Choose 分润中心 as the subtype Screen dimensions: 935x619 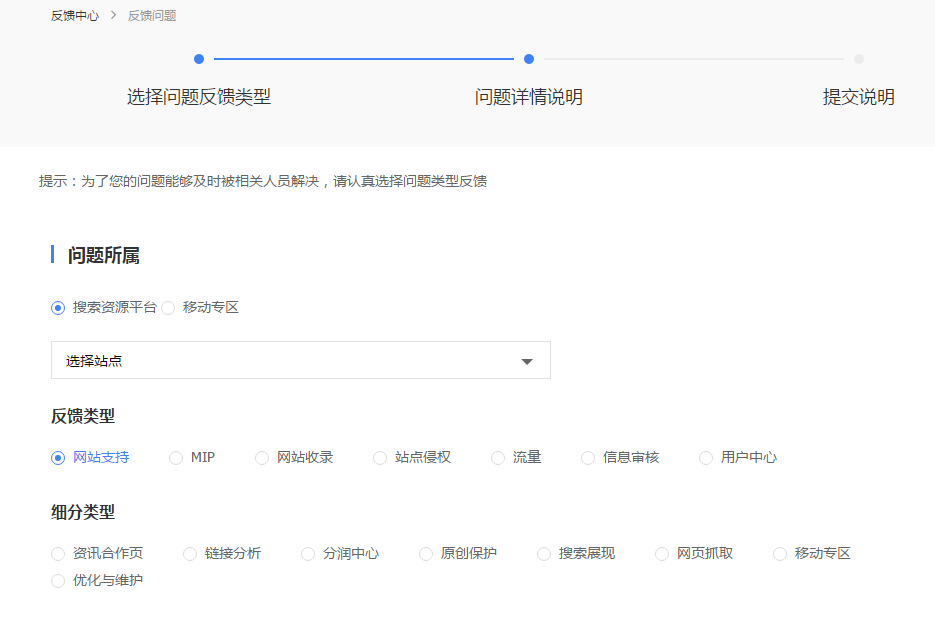pos(307,553)
